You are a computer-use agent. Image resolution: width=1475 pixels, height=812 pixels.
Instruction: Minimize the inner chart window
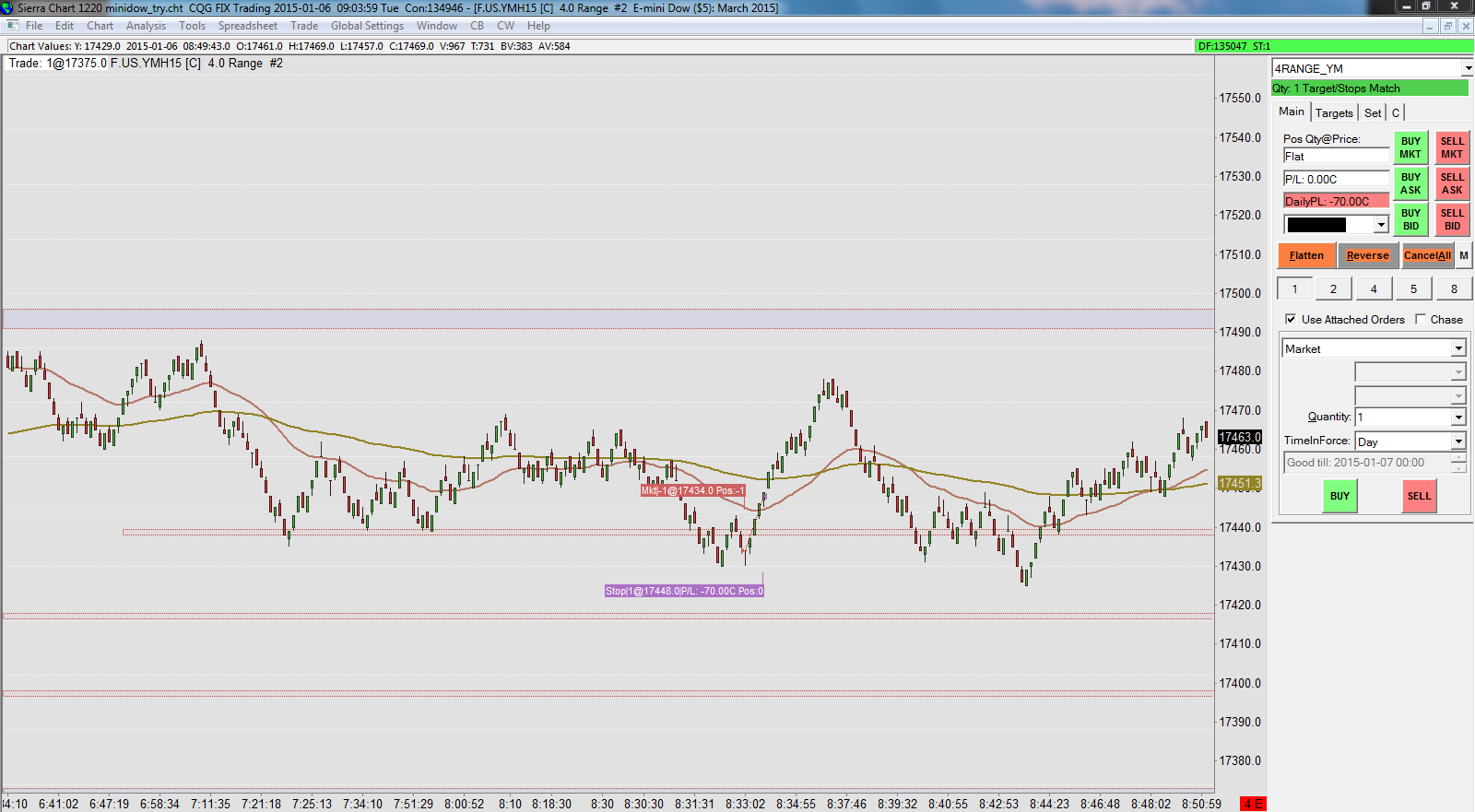pyautogui.click(x=1430, y=26)
